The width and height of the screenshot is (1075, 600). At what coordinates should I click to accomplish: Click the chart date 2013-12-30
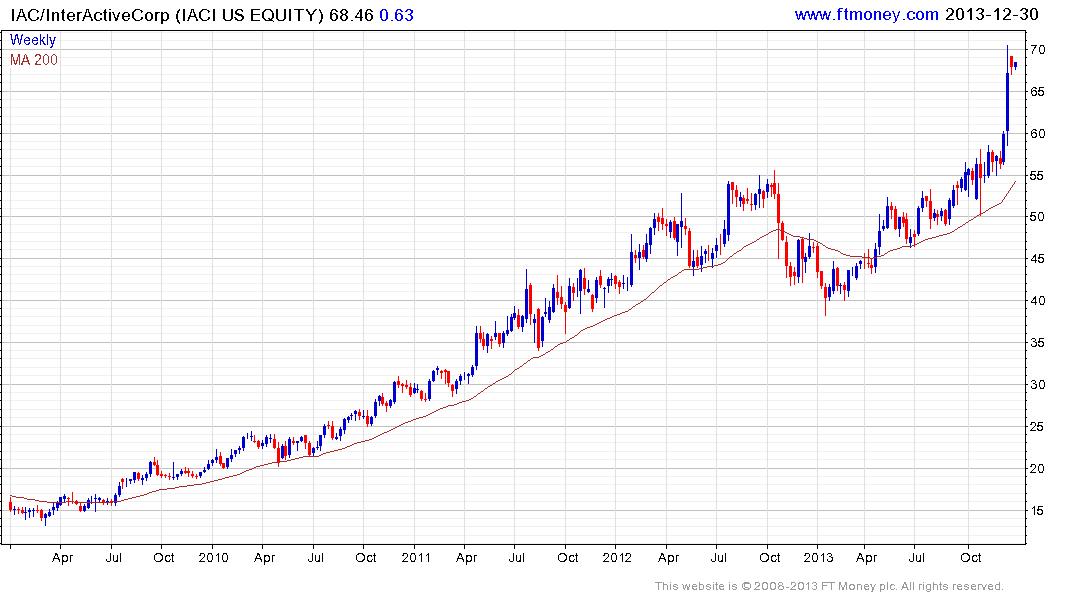click(x=991, y=14)
